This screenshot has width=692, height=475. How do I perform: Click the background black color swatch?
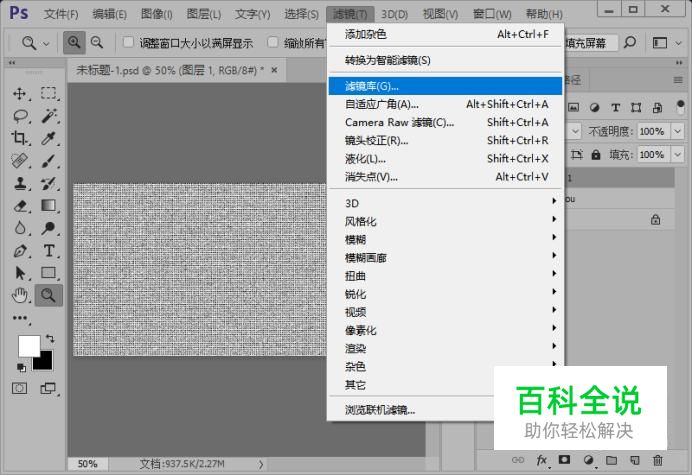pyautogui.click(x=46, y=363)
